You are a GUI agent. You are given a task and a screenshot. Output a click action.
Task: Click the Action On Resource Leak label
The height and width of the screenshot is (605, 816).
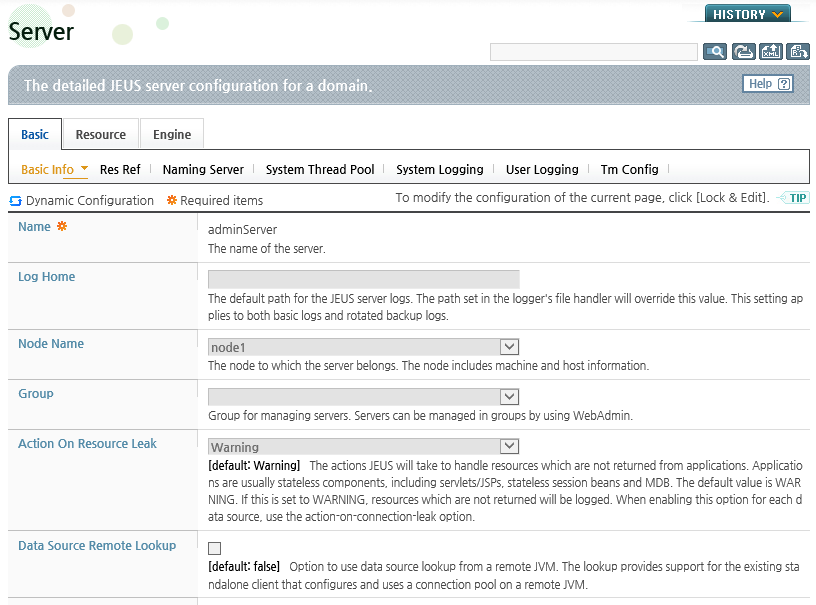(x=87, y=444)
